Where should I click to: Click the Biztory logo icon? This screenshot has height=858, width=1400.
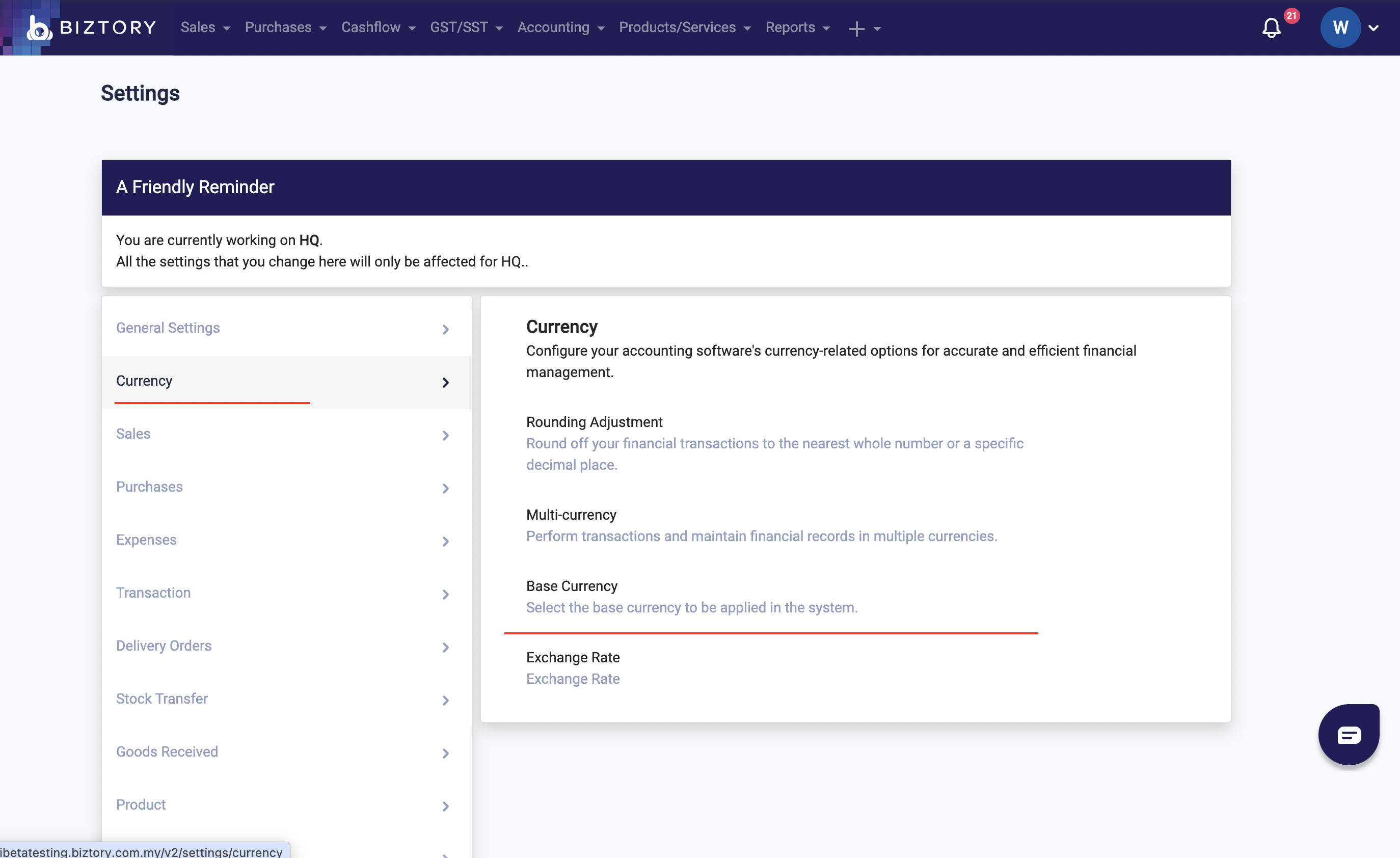[x=39, y=28]
